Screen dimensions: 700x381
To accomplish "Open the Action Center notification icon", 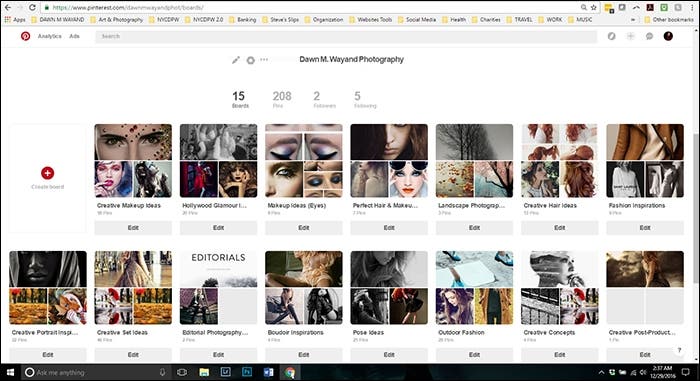I will 686,372.
